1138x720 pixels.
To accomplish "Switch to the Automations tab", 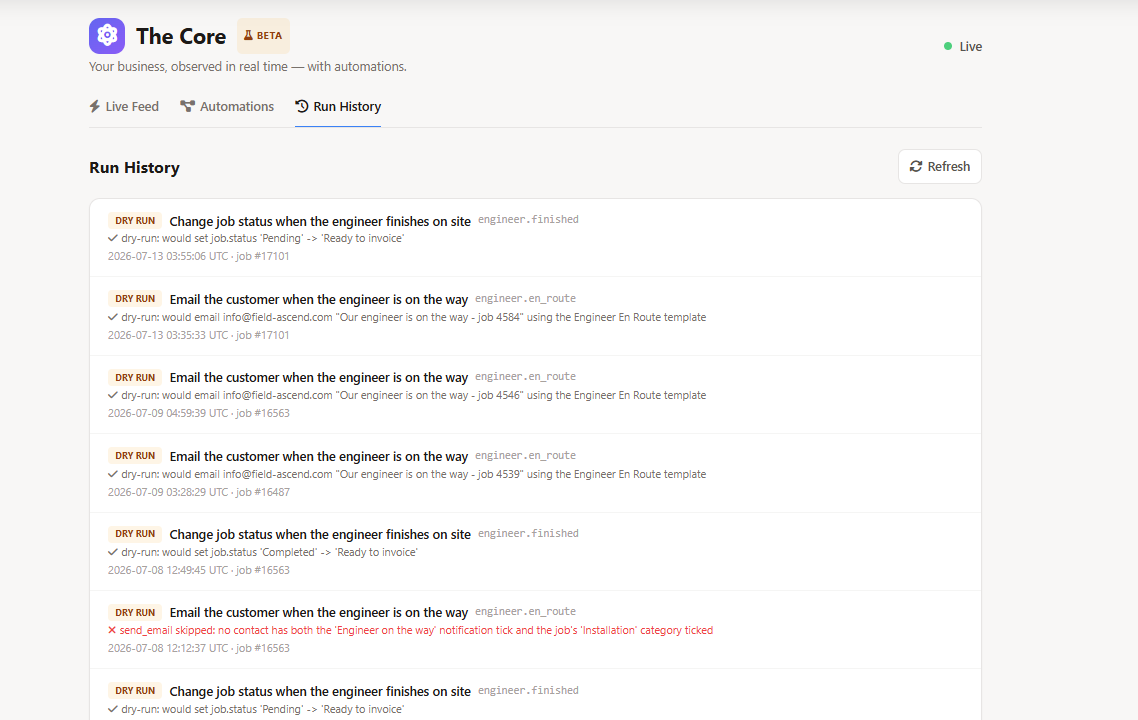I will click(x=227, y=107).
